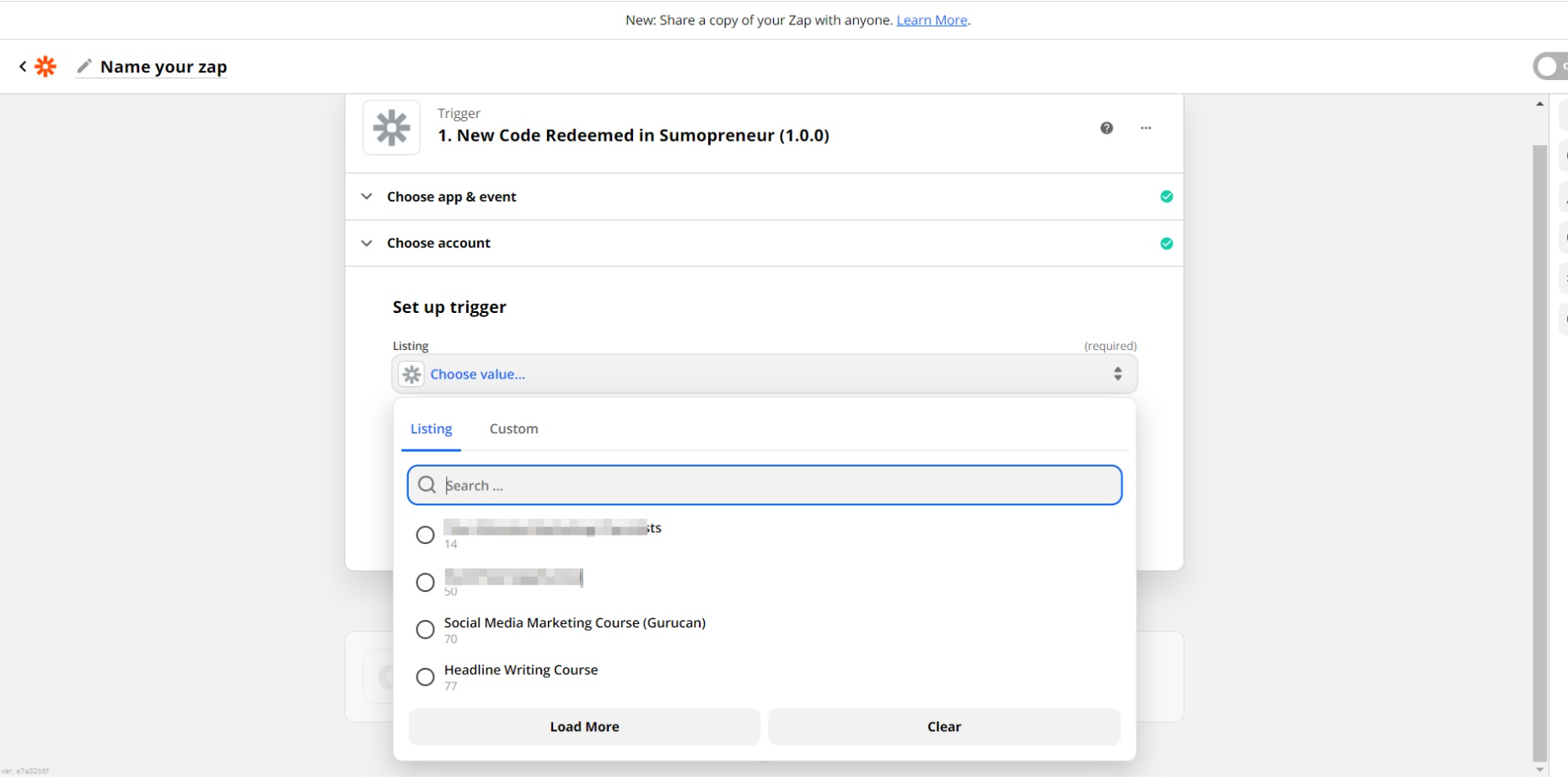
Task: Select the radio option with ID 14
Action: pyautogui.click(x=425, y=535)
